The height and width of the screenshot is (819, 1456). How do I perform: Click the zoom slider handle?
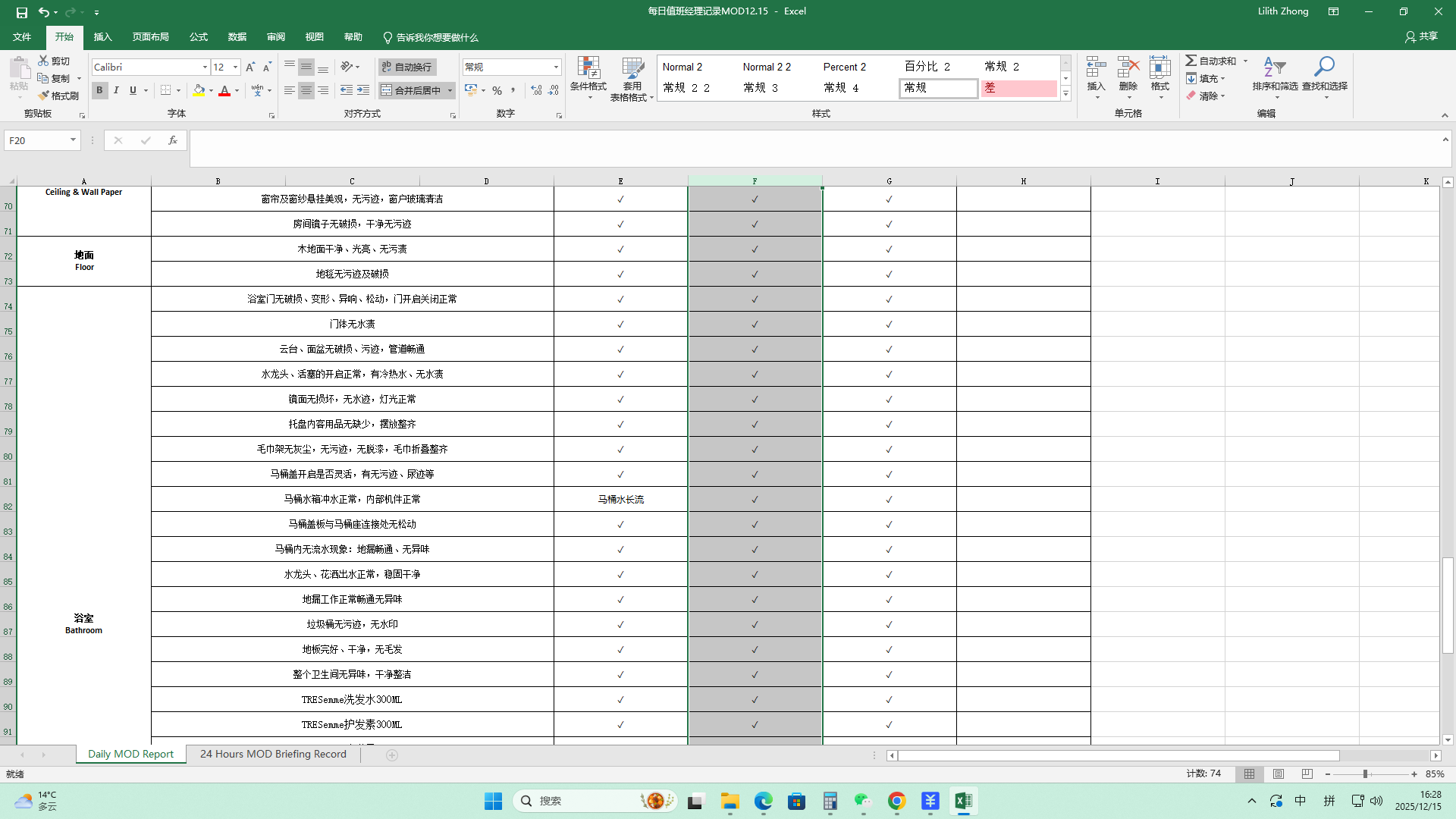point(1365,774)
